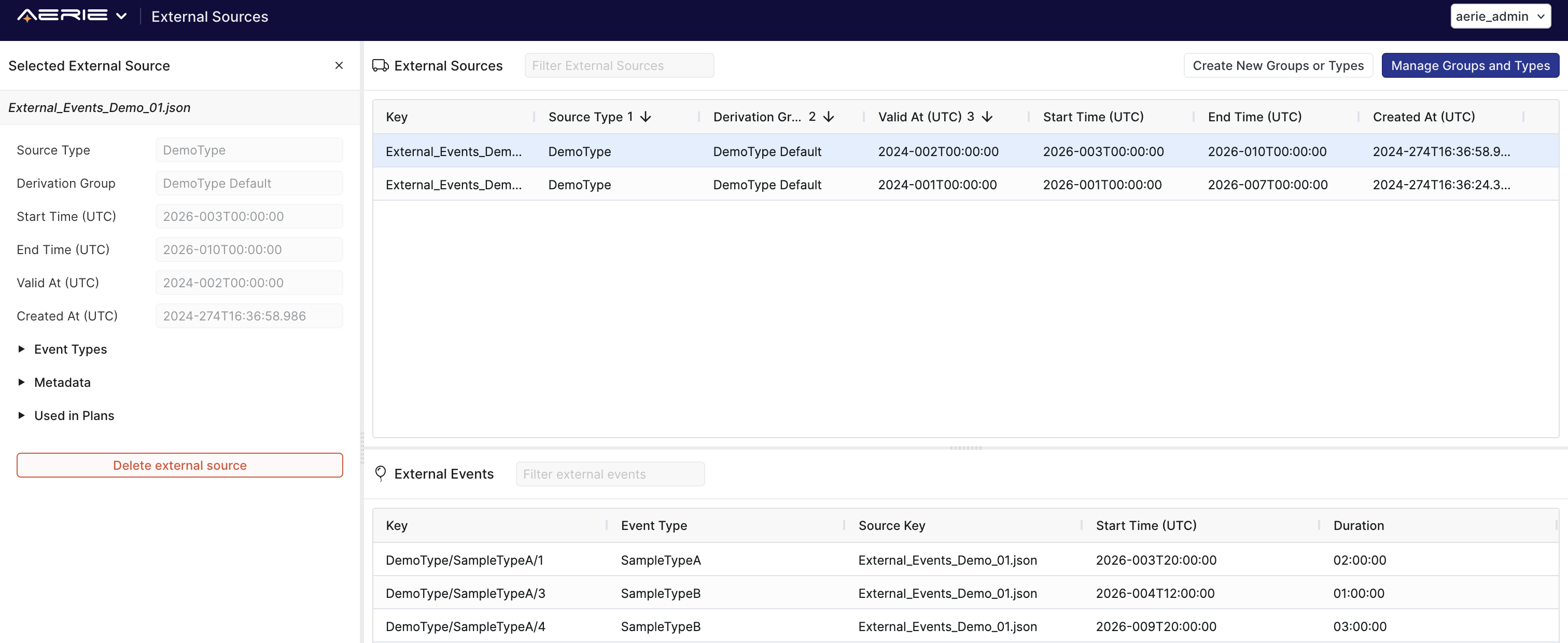1568x643 pixels.
Task: Expand the Event Types section
Action: (x=62, y=349)
